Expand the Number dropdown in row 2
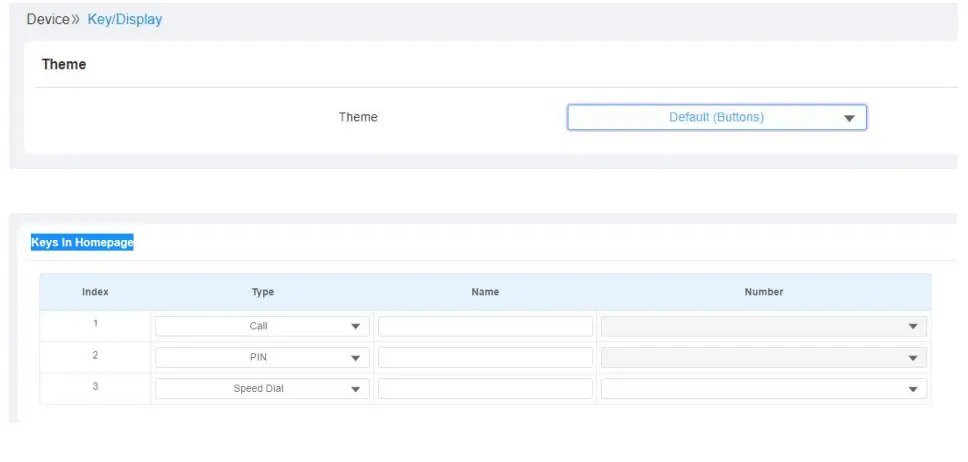Image resolution: width=968 pixels, height=462 pixels. pyautogui.click(x=763, y=357)
